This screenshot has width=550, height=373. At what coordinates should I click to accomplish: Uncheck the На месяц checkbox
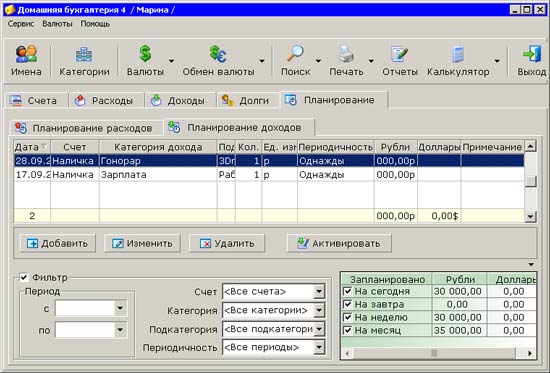click(347, 330)
